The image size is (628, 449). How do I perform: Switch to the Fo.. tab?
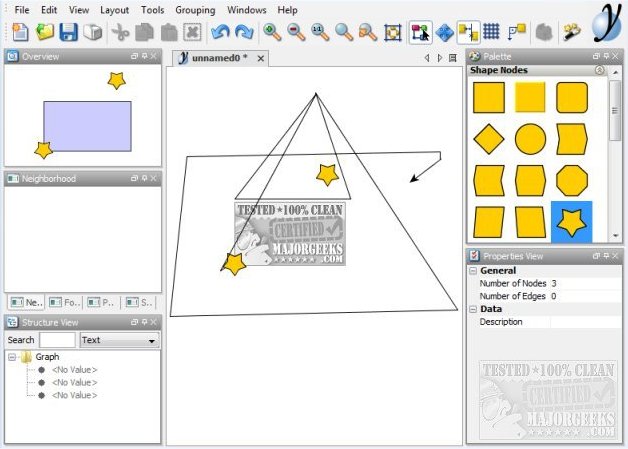coord(64,302)
